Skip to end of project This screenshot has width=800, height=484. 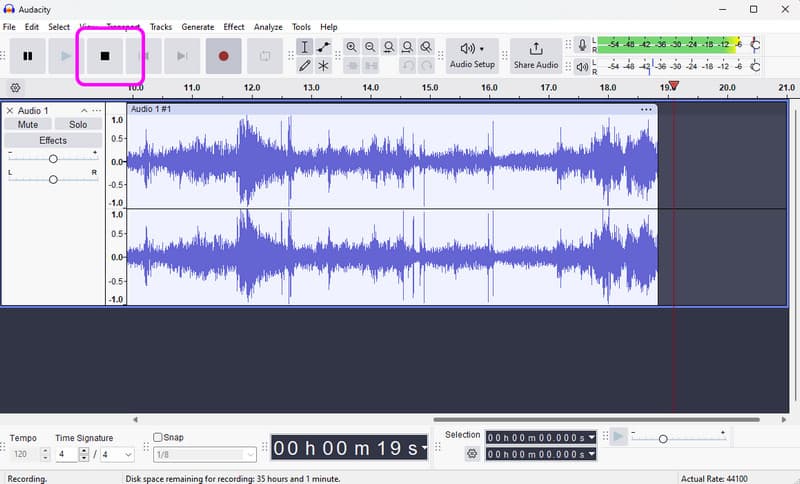coord(182,56)
